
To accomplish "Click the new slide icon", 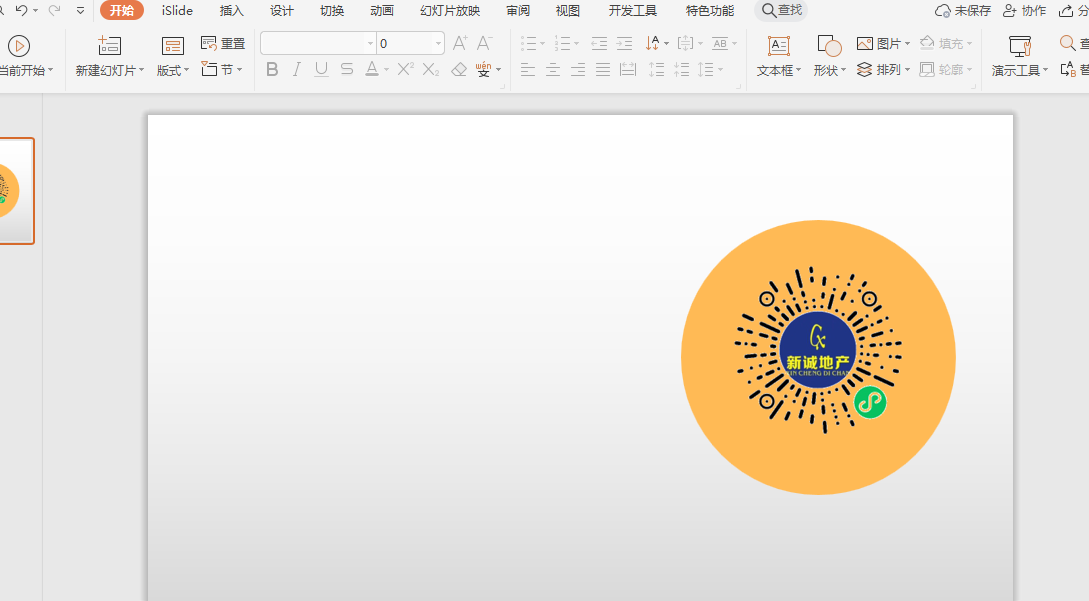I will pos(109,46).
